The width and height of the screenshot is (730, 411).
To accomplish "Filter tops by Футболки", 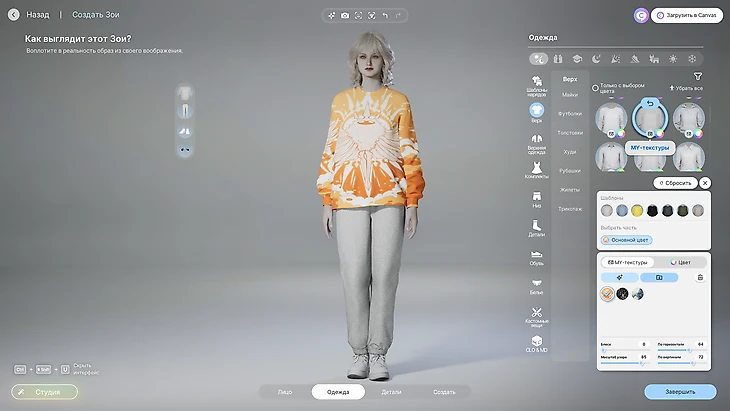I will [570, 114].
